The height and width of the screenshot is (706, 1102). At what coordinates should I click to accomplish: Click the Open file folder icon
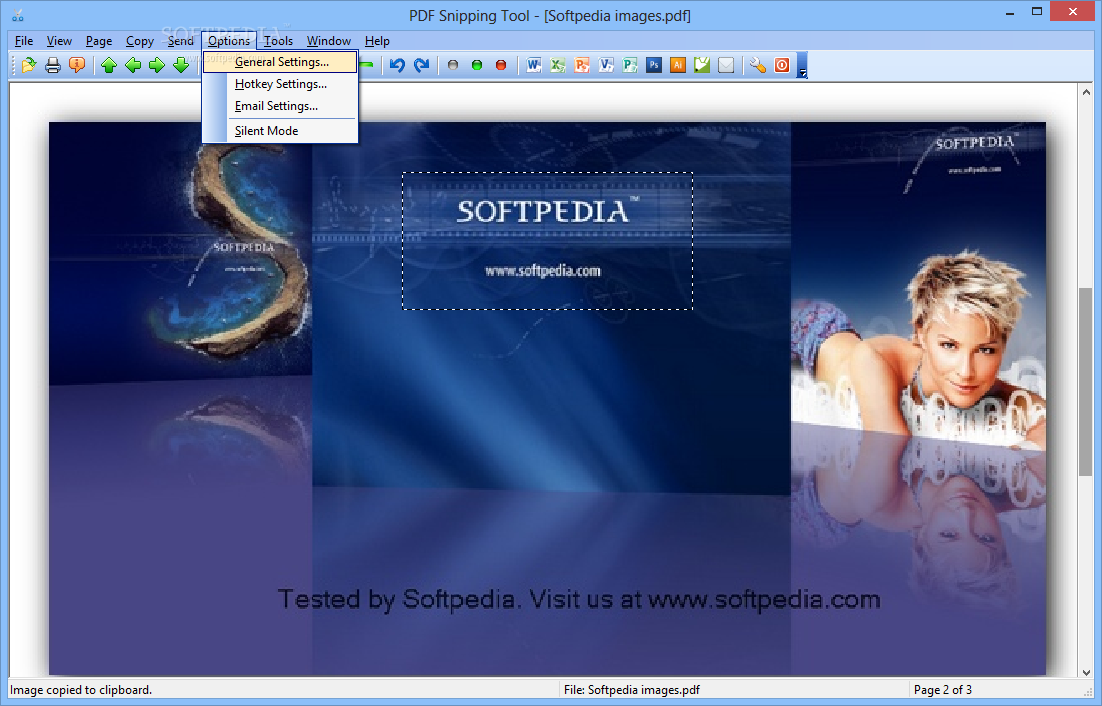[x=29, y=65]
